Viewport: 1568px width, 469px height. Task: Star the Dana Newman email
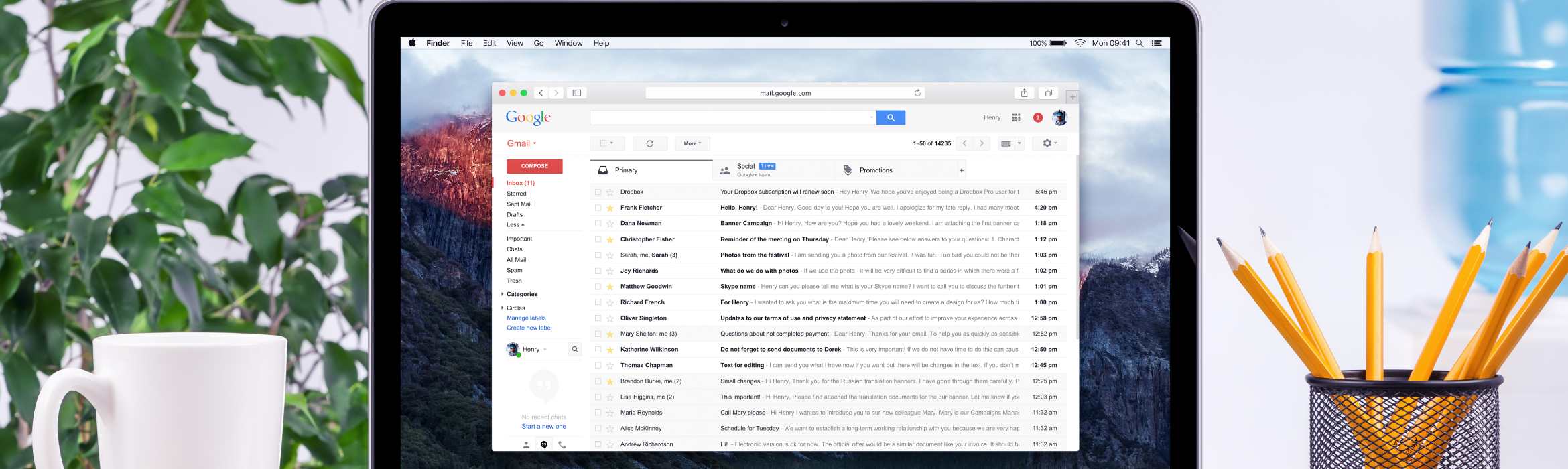coord(610,224)
